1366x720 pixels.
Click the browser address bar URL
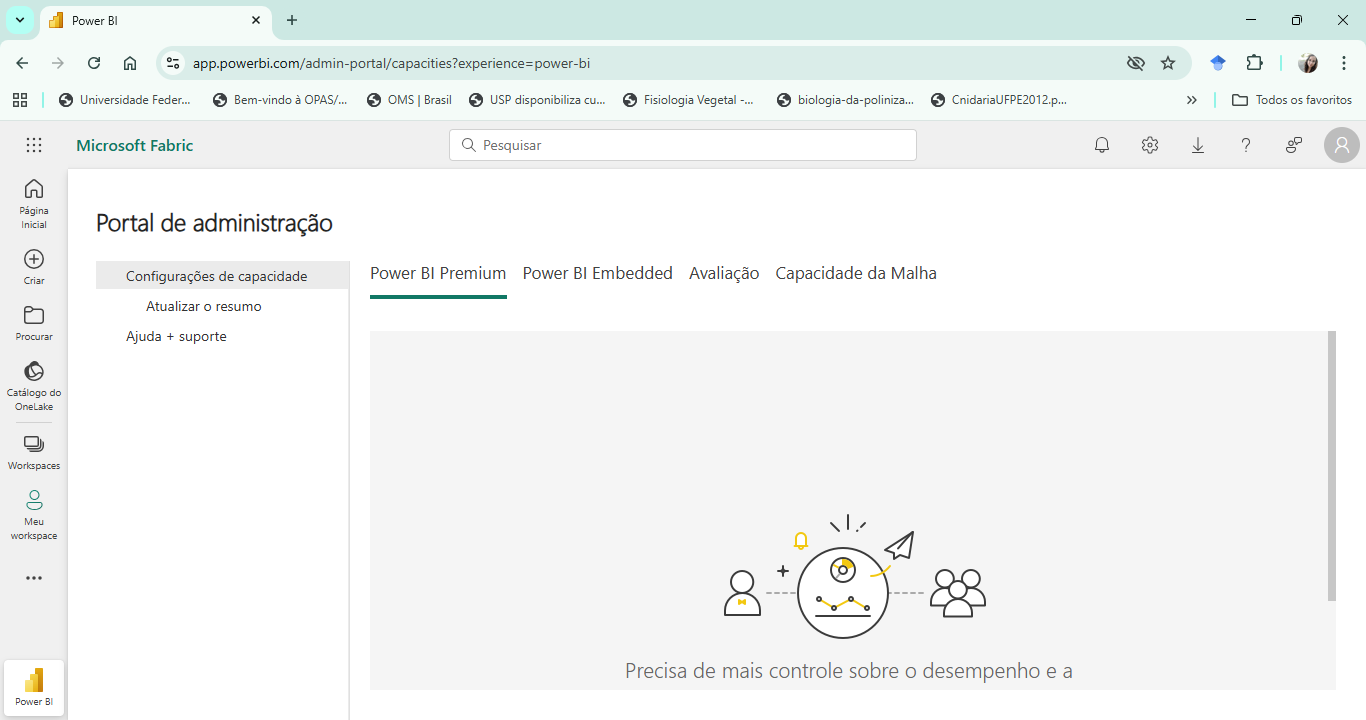coord(391,63)
